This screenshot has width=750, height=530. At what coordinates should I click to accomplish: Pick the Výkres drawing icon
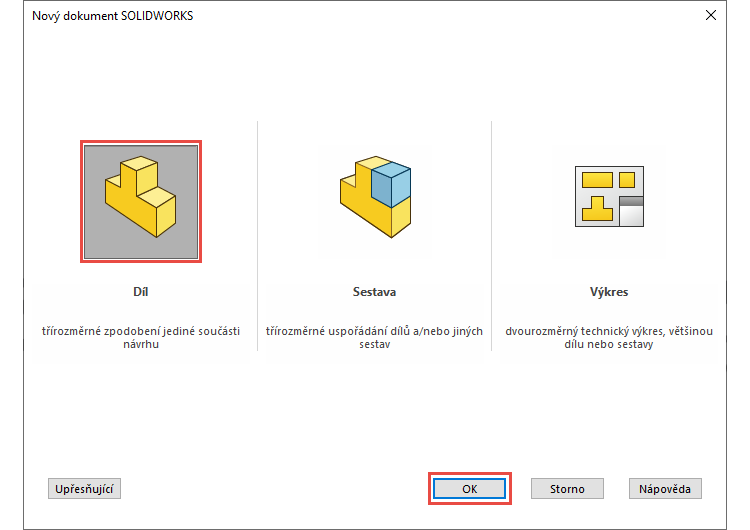(609, 197)
